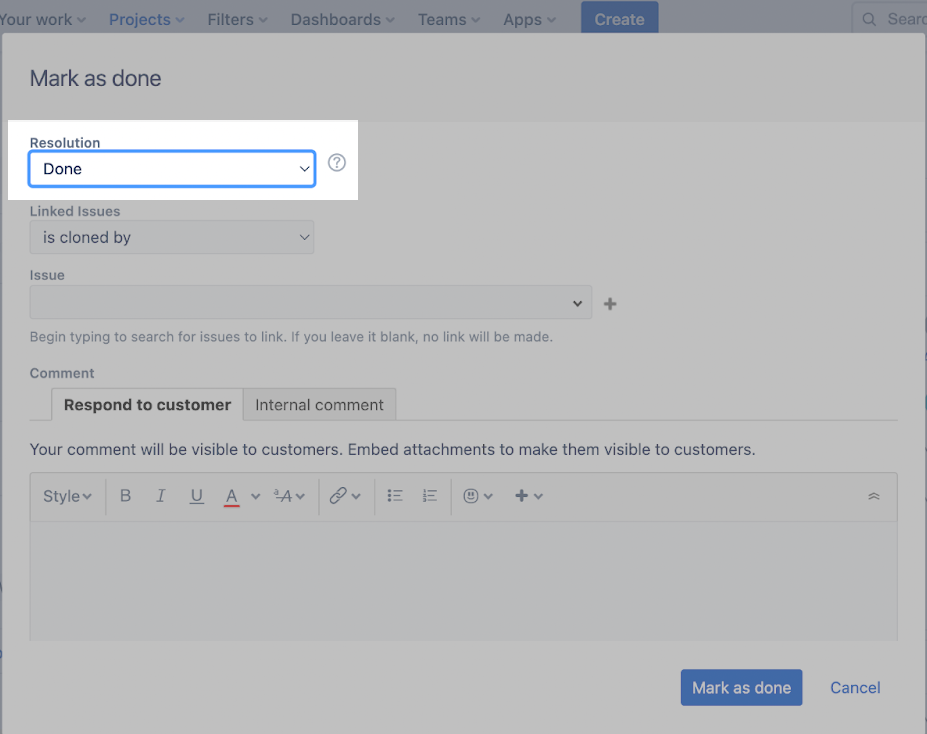
Task: Click the Resolution help question mark icon
Action: (337, 163)
